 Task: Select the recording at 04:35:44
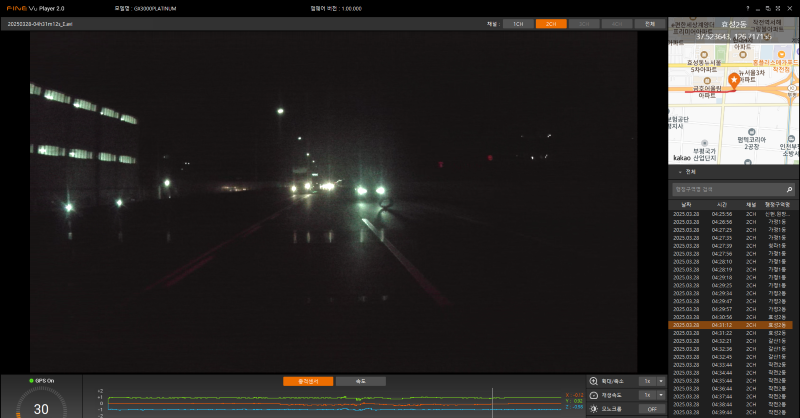pos(731,381)
